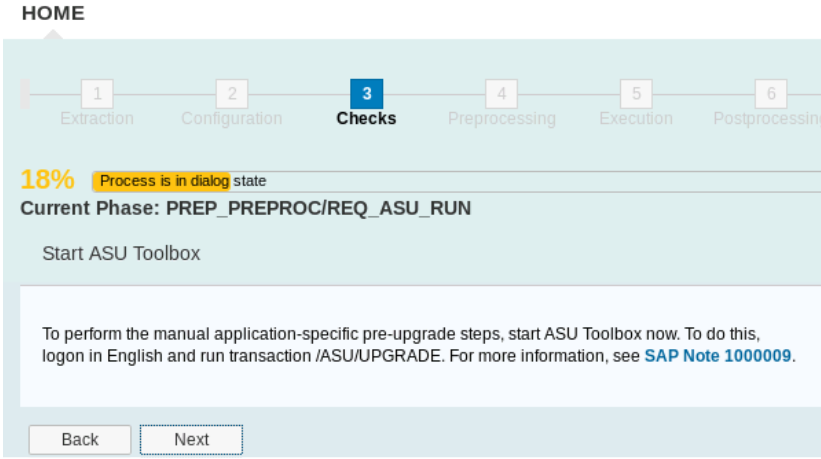Viewport: 821px width, 459px height.
Task: Click the Back button
Action: tap(80, 440)
